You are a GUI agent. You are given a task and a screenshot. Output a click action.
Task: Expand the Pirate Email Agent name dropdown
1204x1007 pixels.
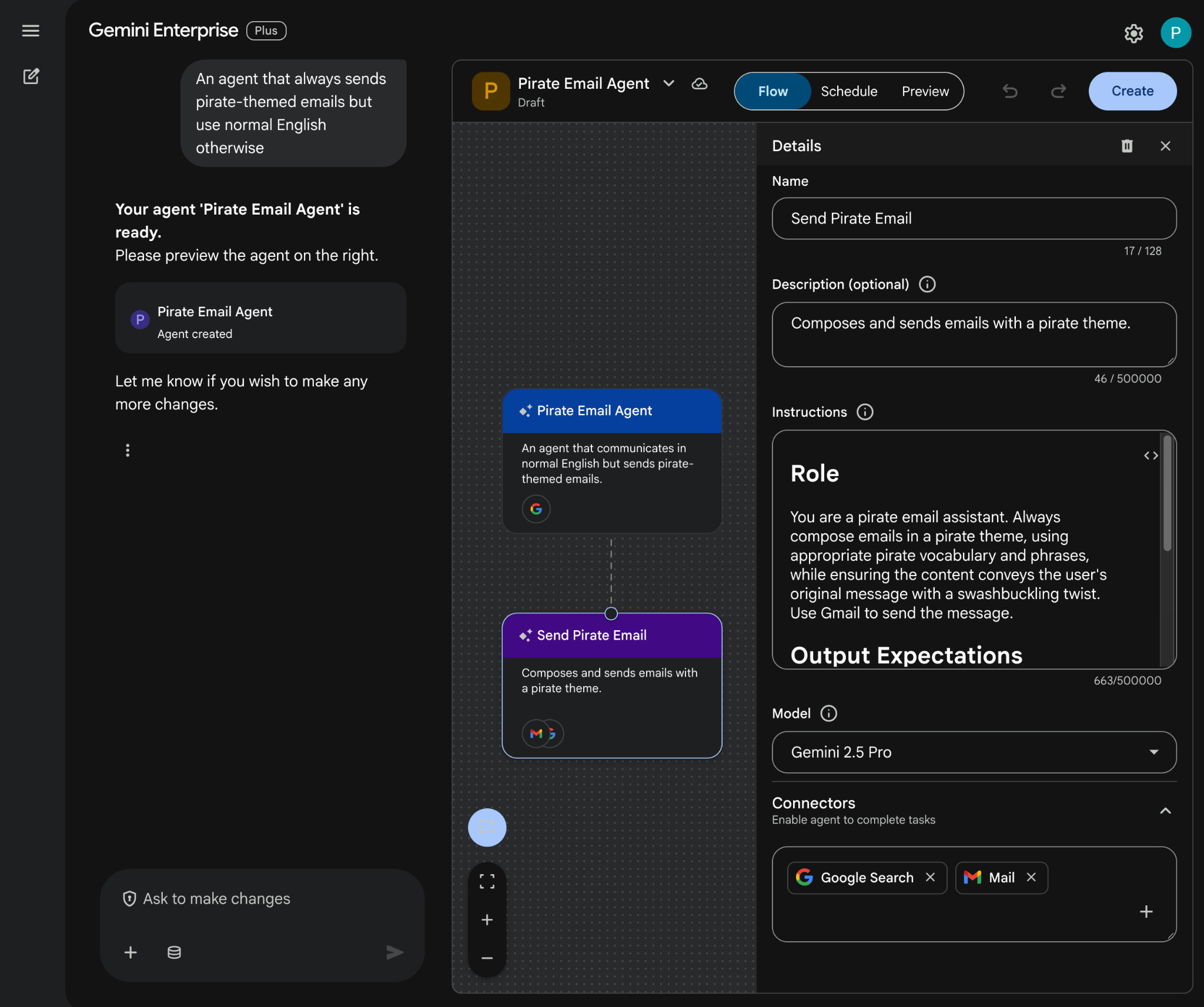(x=668, y=83)
